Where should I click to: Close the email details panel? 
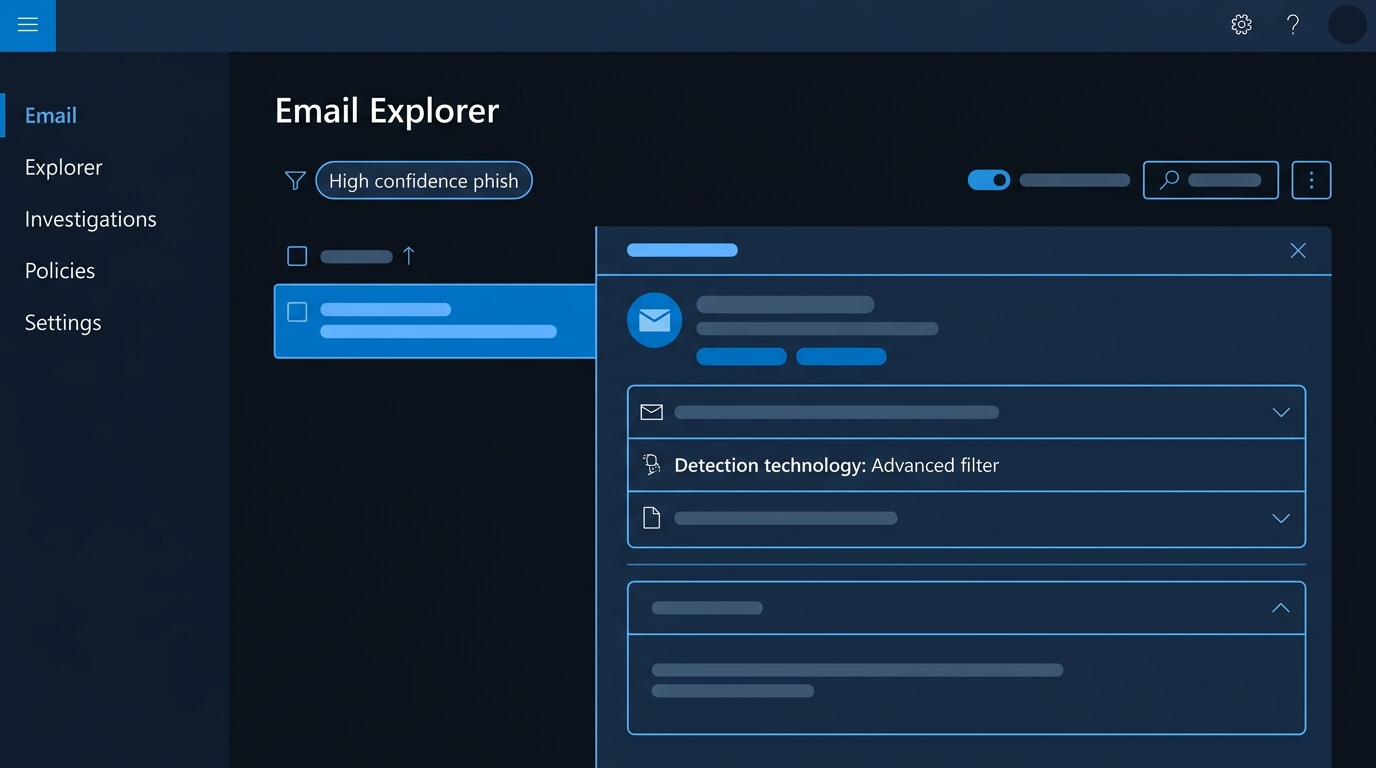click(x=1298, y=251)
